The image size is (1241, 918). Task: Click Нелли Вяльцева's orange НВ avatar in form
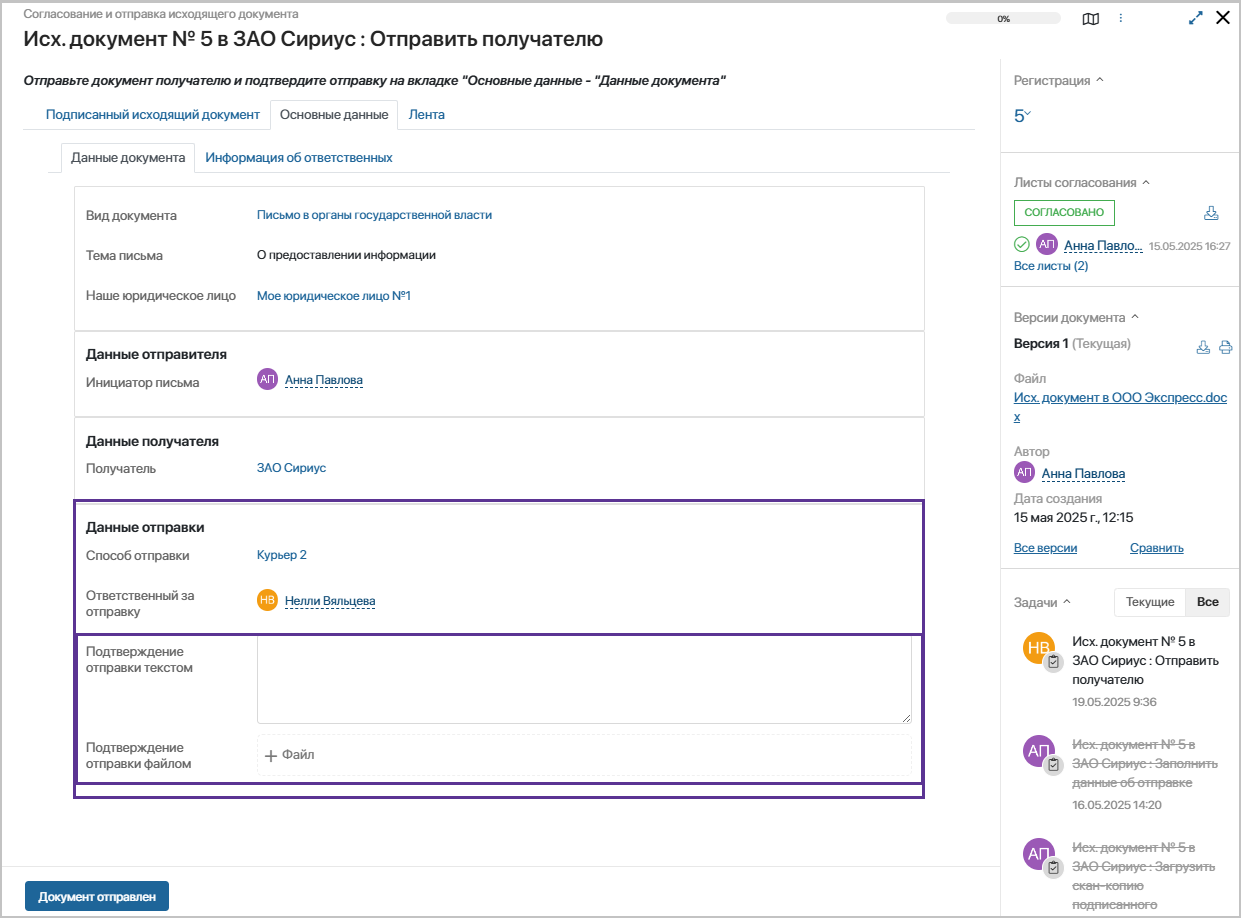click(x=267, y=600)
